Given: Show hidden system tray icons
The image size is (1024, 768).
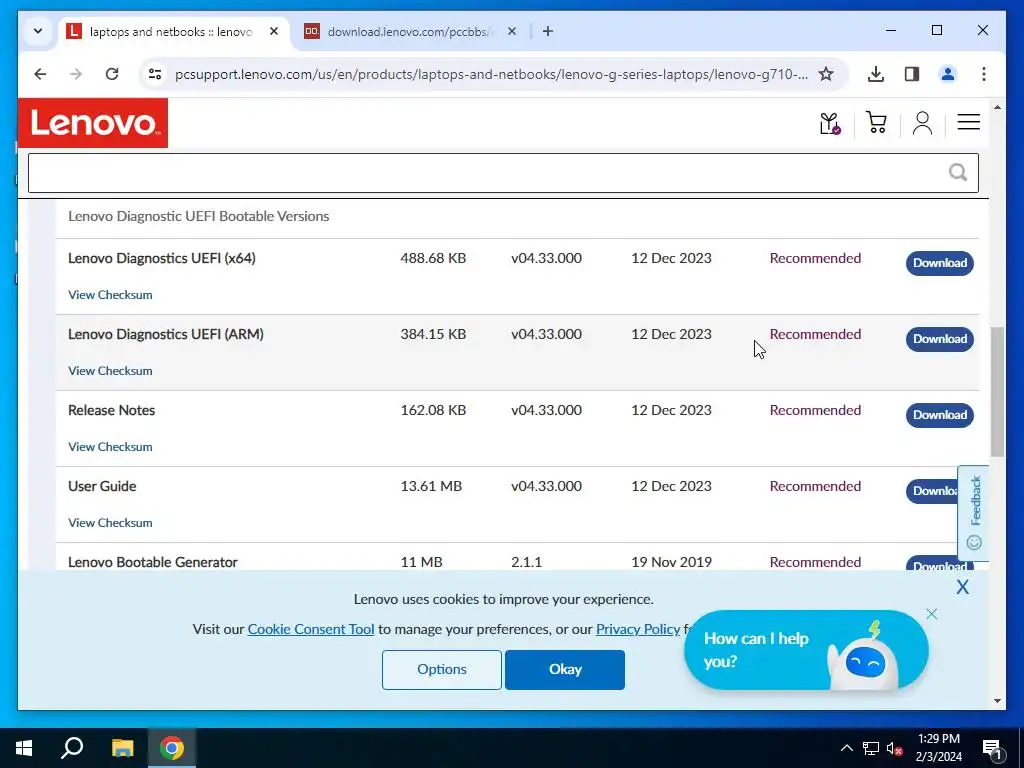Looking at the screenshot, I should tap(846, 748).
